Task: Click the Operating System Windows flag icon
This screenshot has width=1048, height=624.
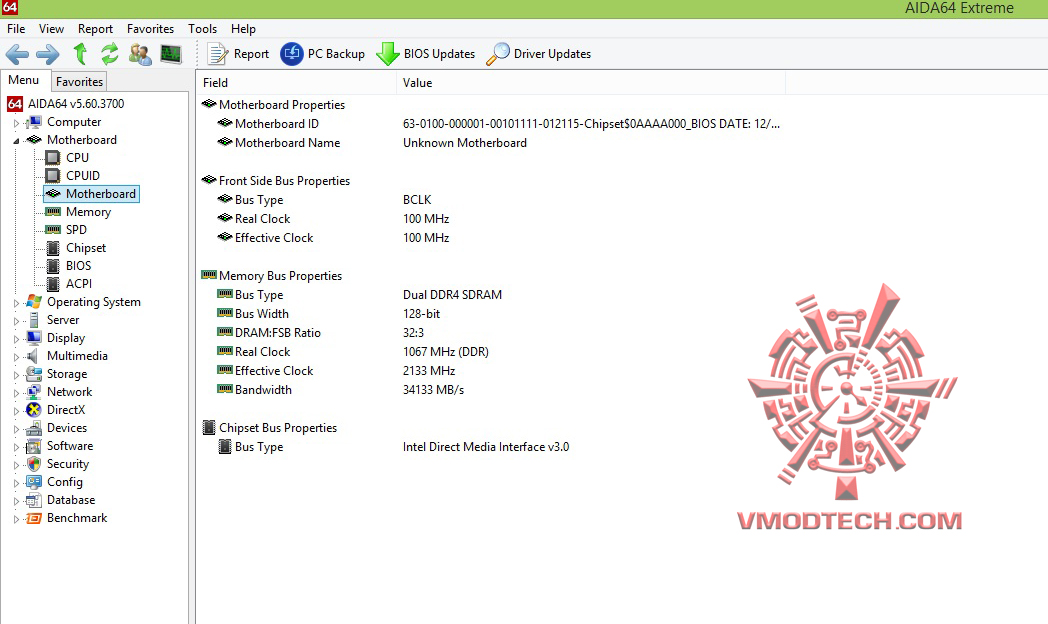Action: point(33,302)
